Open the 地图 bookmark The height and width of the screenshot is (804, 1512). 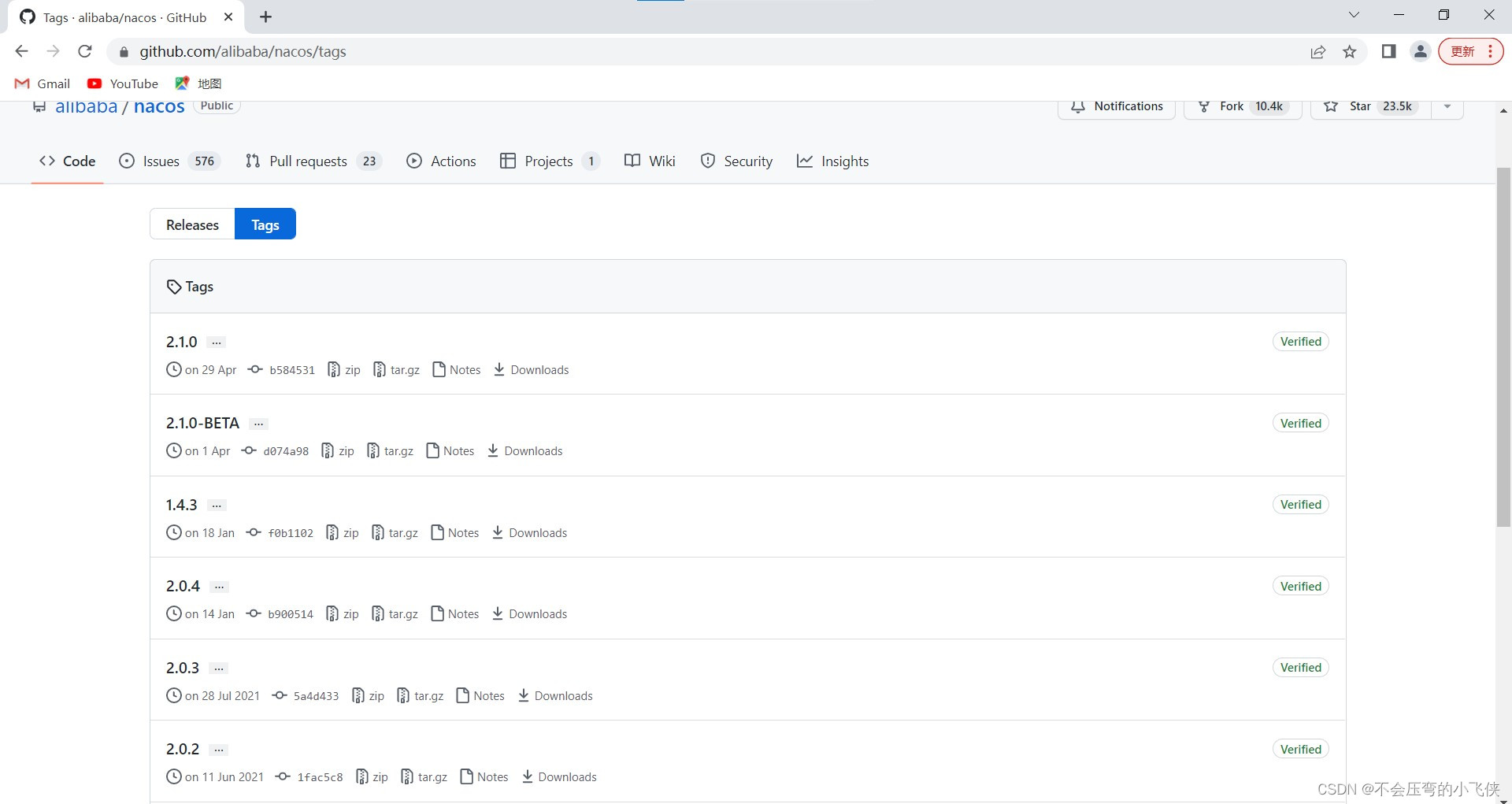[x=198, y=83]
